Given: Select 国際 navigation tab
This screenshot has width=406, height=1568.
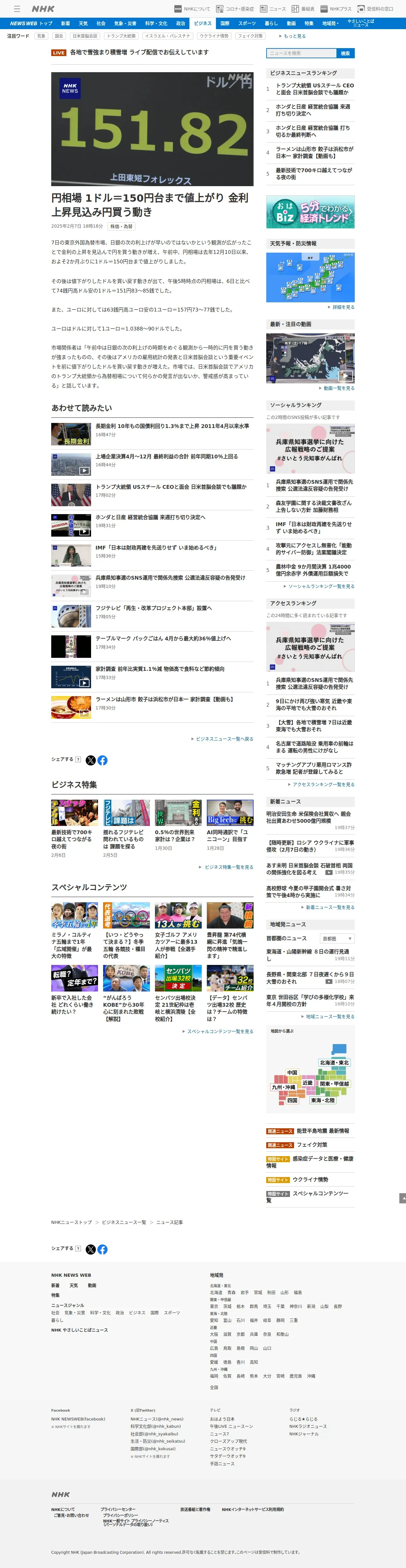Looking at the screenshot, I should click(x=225, y=23).
